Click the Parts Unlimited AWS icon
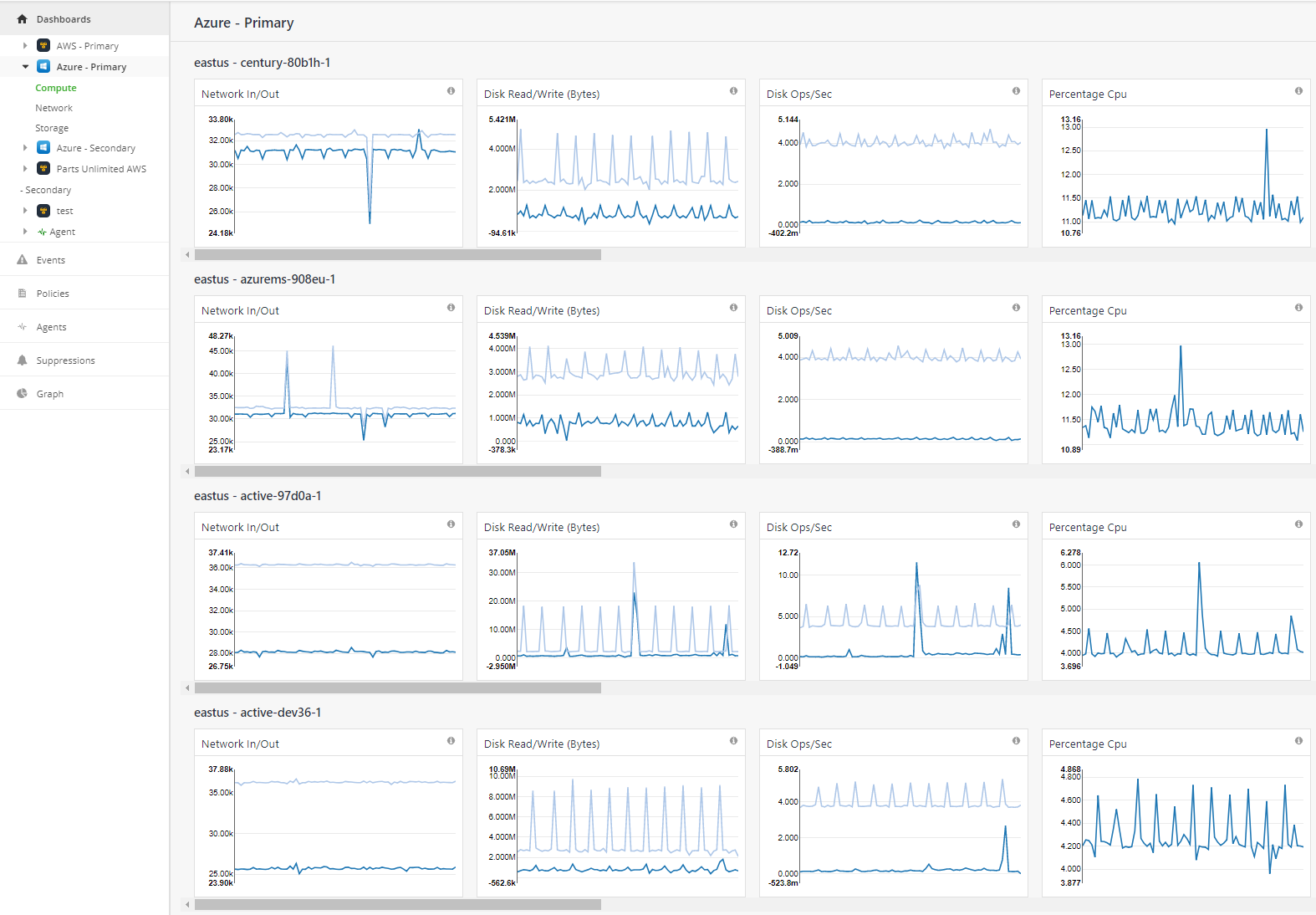 point(43,169)
